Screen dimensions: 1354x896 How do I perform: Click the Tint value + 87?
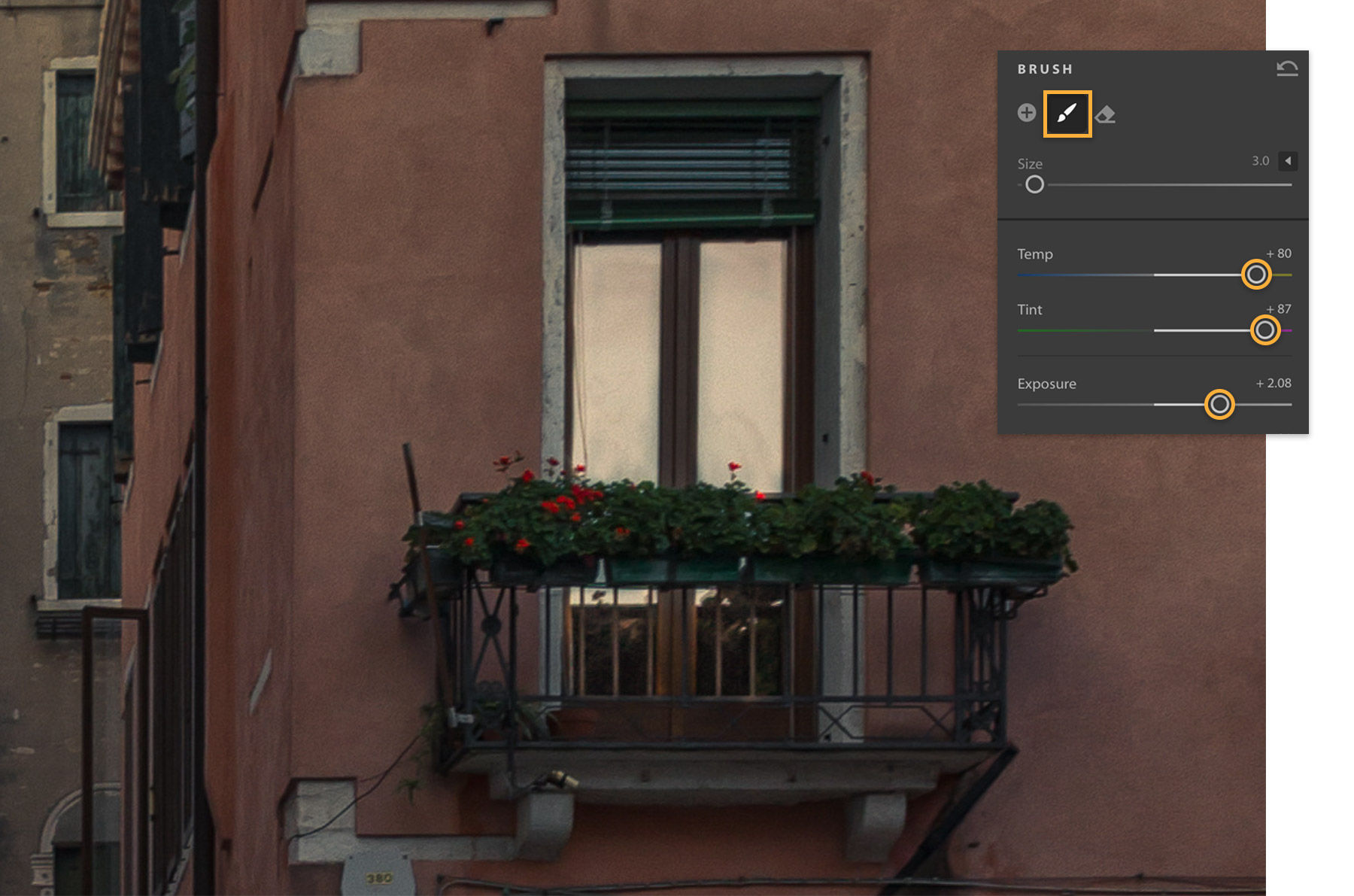(1279, 309)
